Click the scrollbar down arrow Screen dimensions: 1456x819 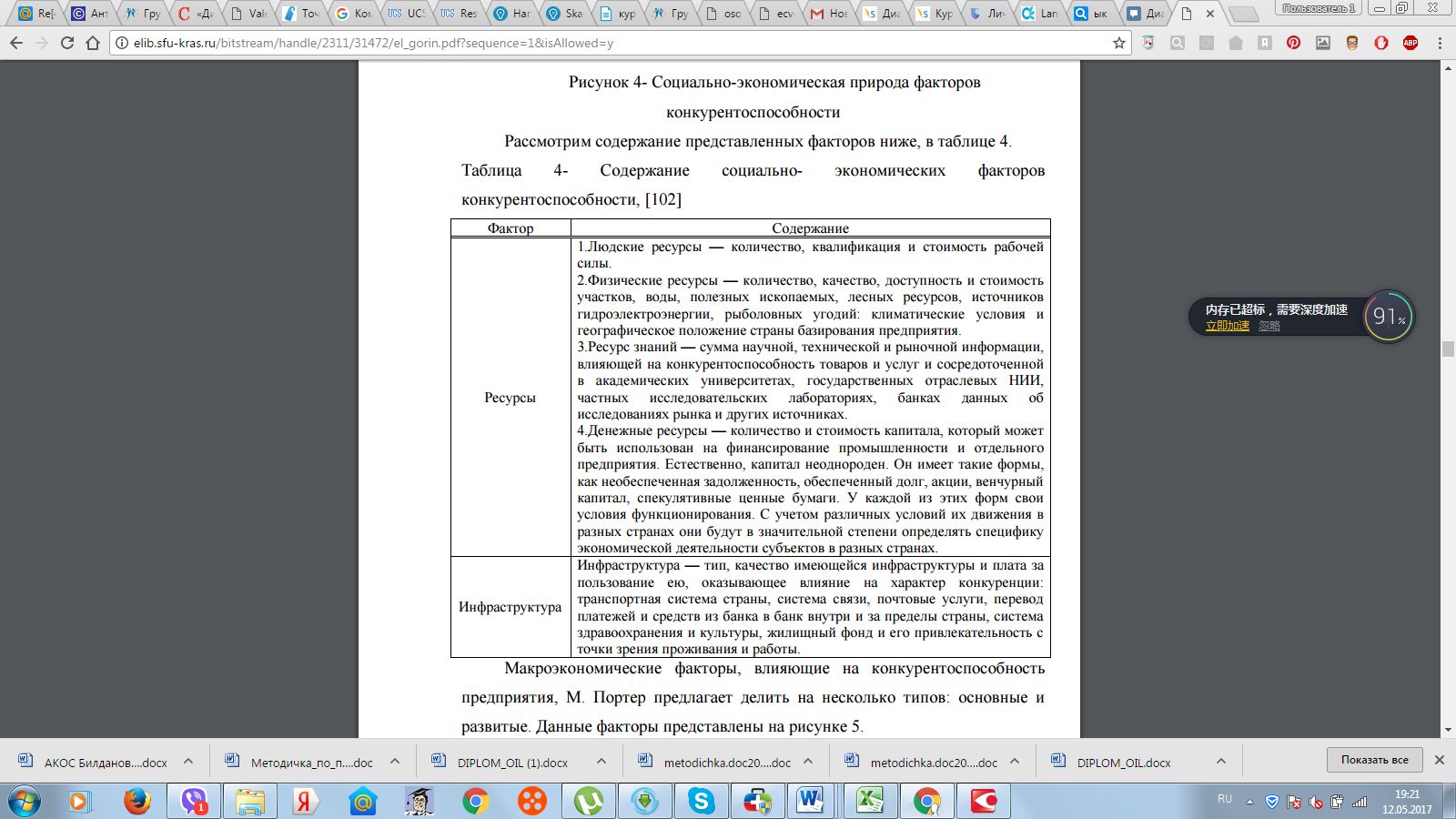click(x=1448, y=730)
